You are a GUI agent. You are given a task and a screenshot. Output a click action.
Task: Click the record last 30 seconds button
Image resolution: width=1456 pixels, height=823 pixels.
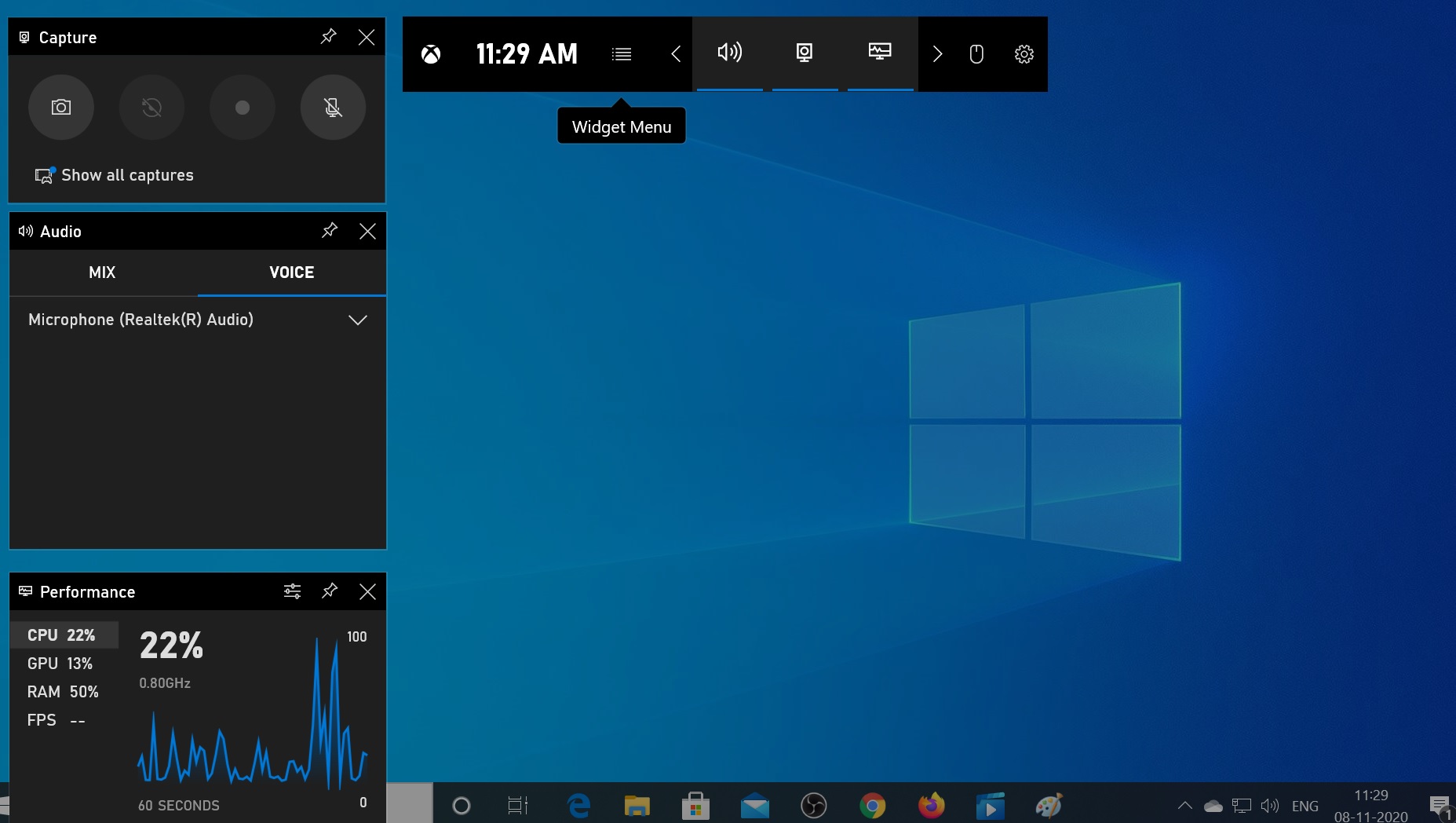click(x=151, y=108)
